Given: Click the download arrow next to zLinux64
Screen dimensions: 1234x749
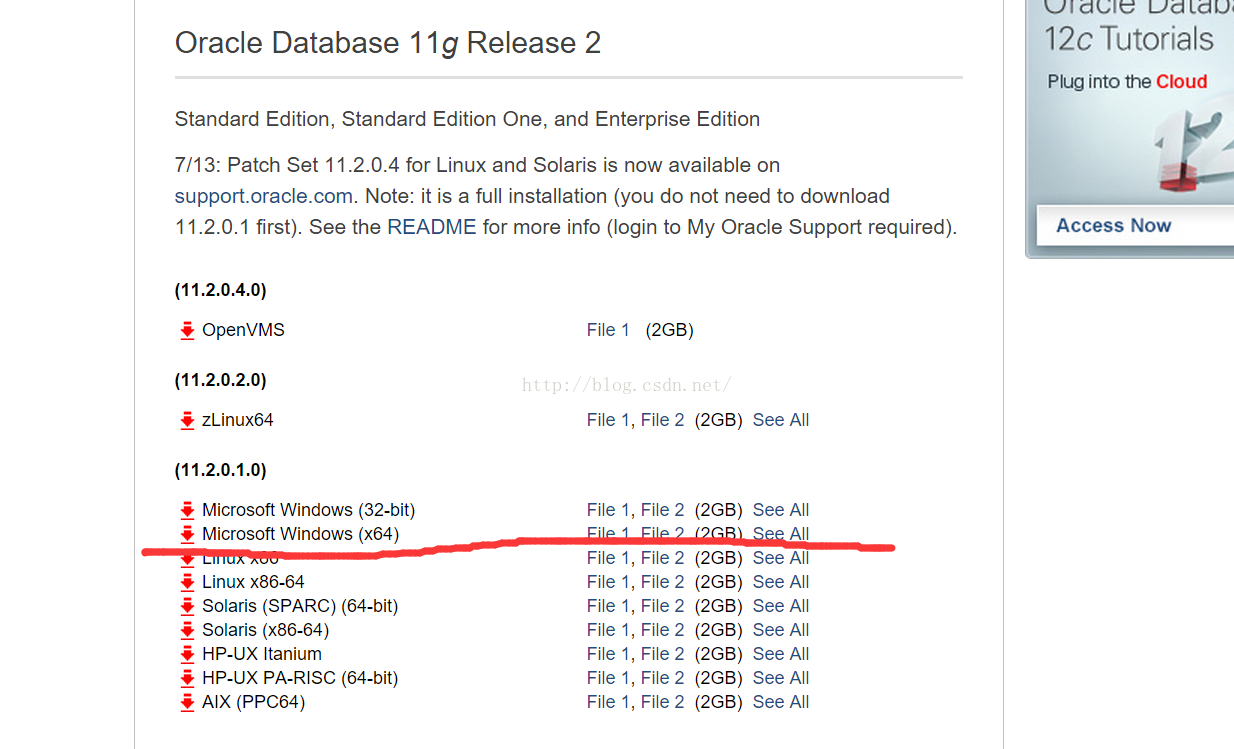Looking at the screenshot, I should (187, 421).
